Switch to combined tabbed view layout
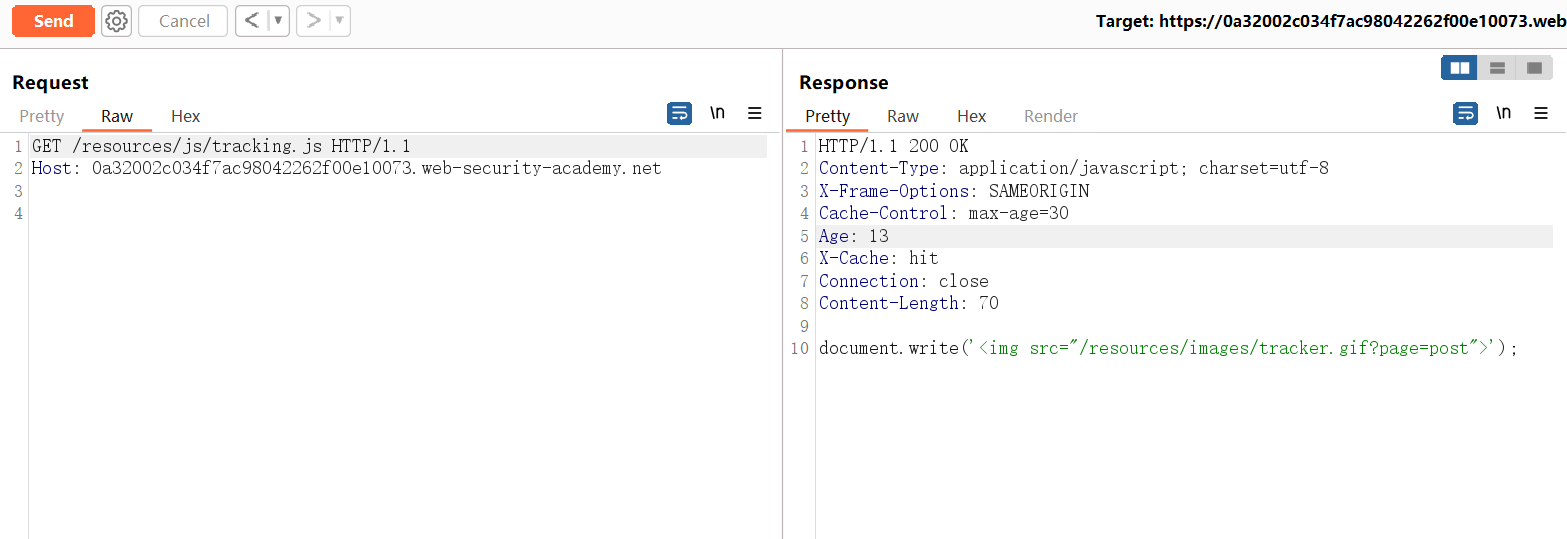The height and width of the screenshot is (539, 1567). click(1534, 68)
